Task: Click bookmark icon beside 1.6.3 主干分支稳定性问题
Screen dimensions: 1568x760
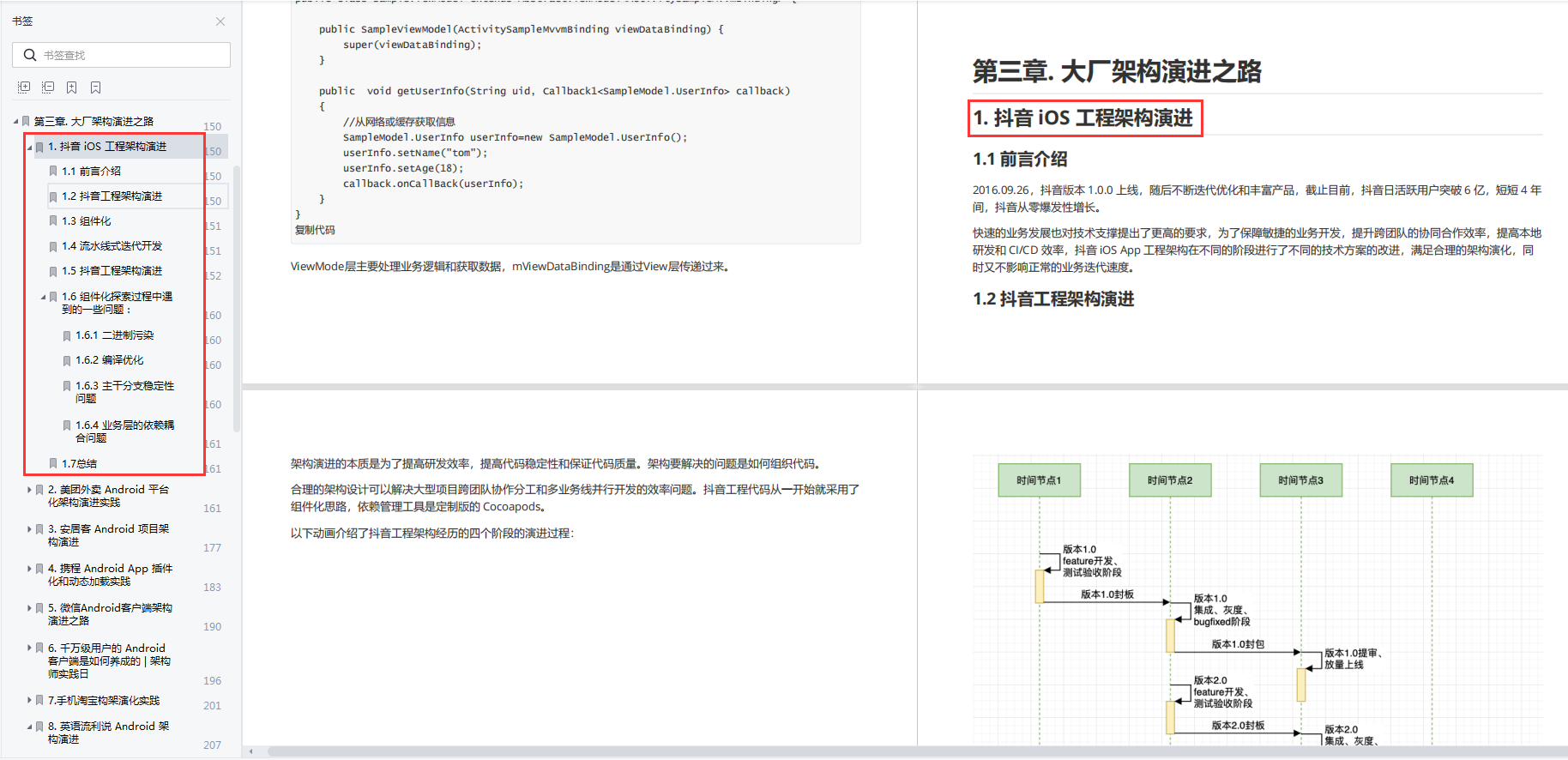Action: [67, 386]
